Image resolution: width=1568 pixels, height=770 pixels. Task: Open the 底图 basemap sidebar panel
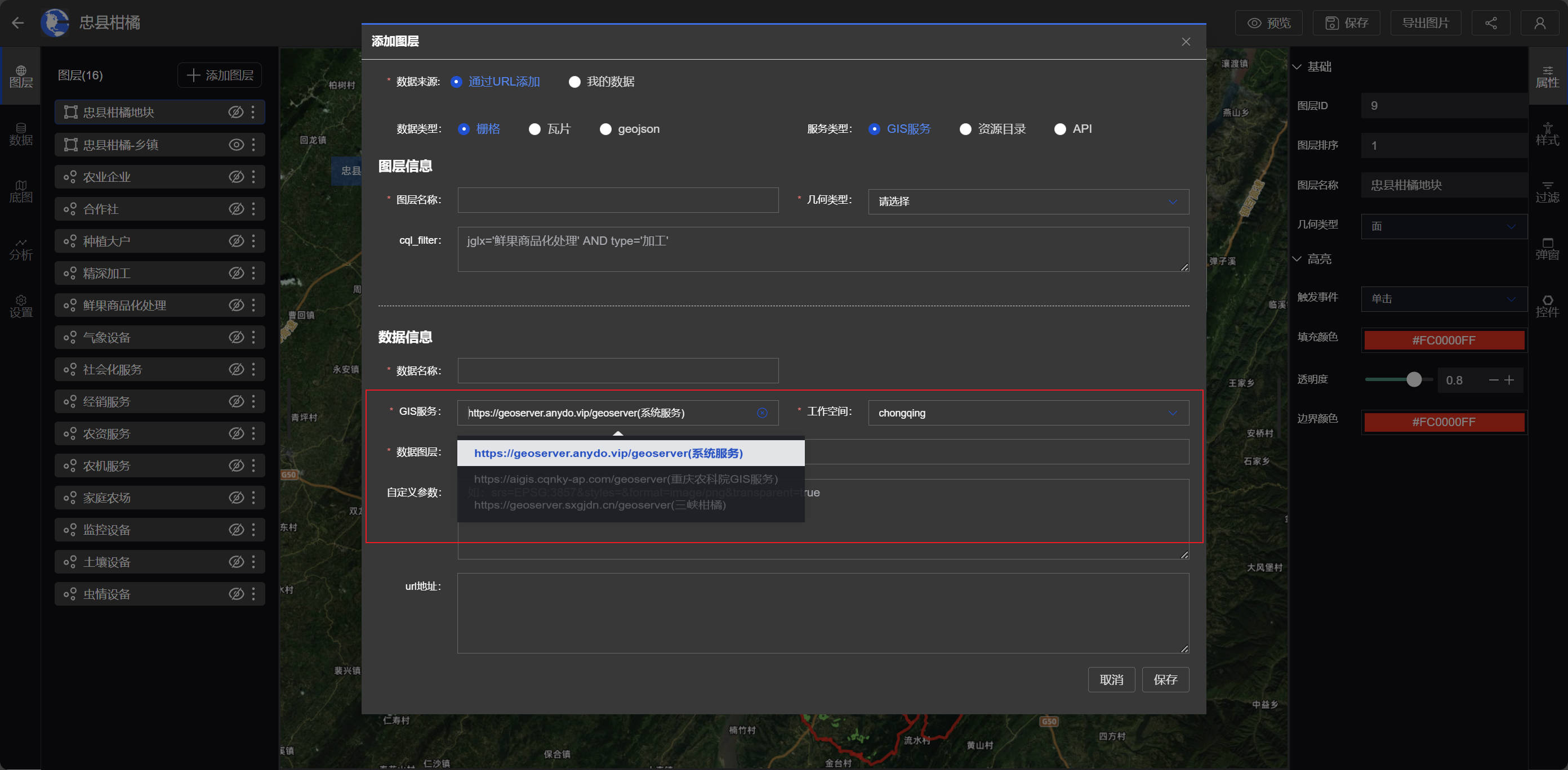pyautogui.click(x=21, y=191)
